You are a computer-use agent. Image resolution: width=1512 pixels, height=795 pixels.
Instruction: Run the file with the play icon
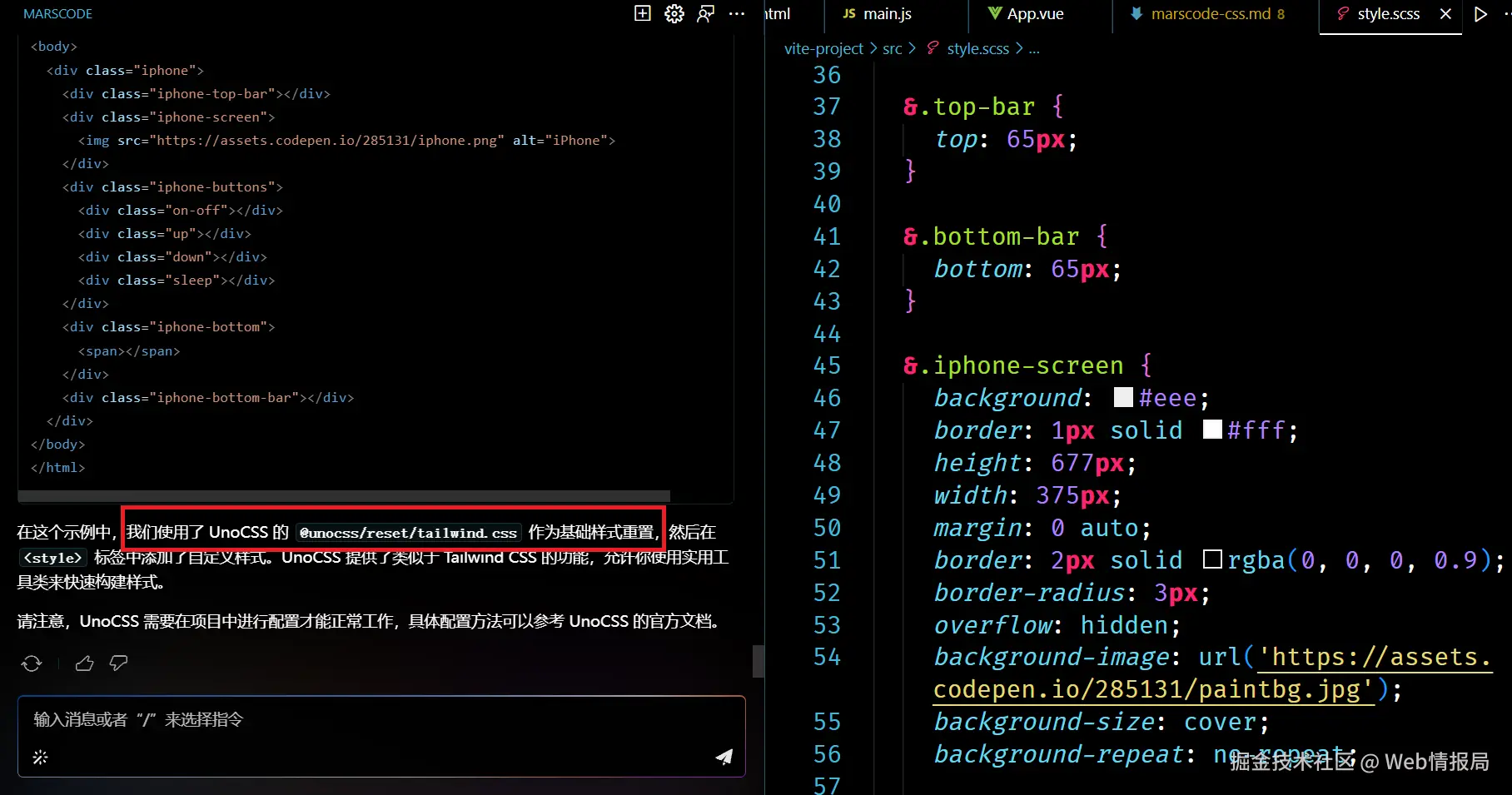1480,14
